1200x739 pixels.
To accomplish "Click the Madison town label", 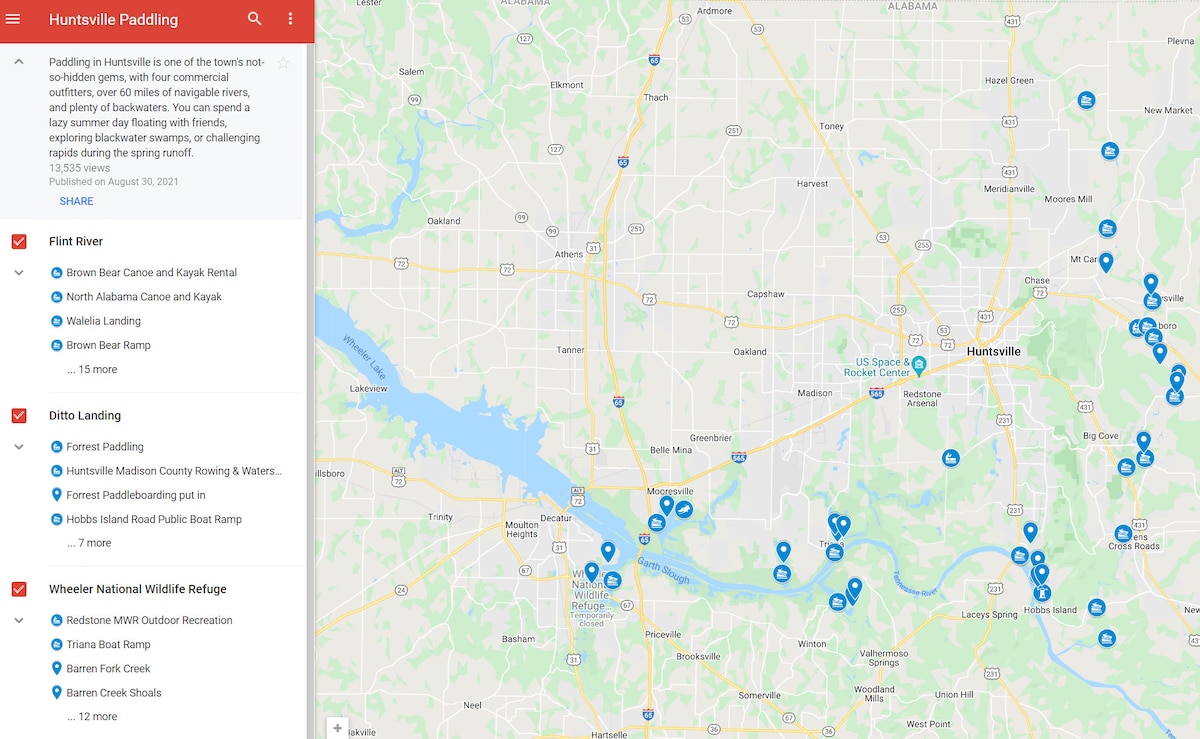I will point(815,393).
